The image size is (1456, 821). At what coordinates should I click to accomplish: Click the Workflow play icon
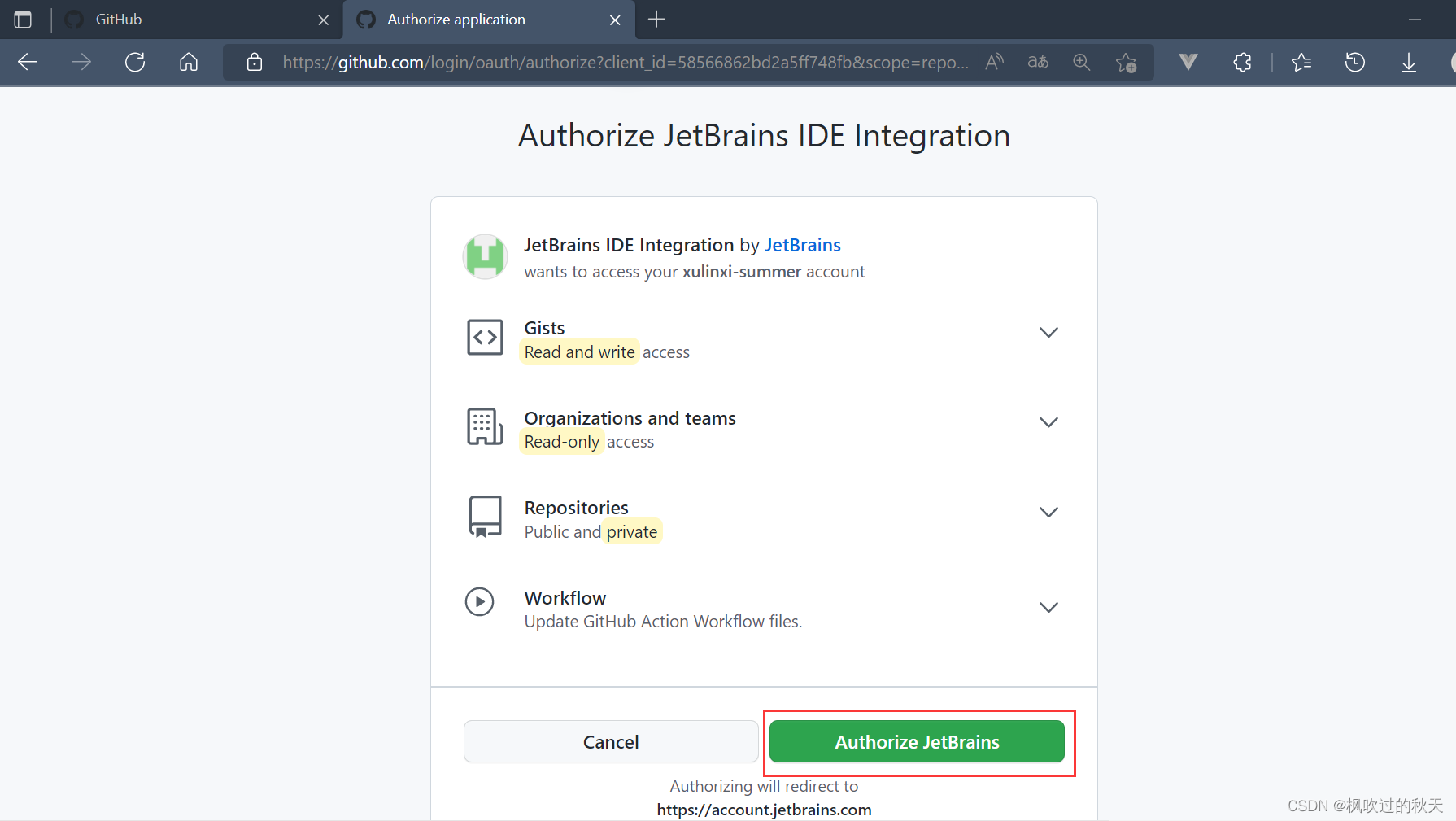tap(480, 602)
